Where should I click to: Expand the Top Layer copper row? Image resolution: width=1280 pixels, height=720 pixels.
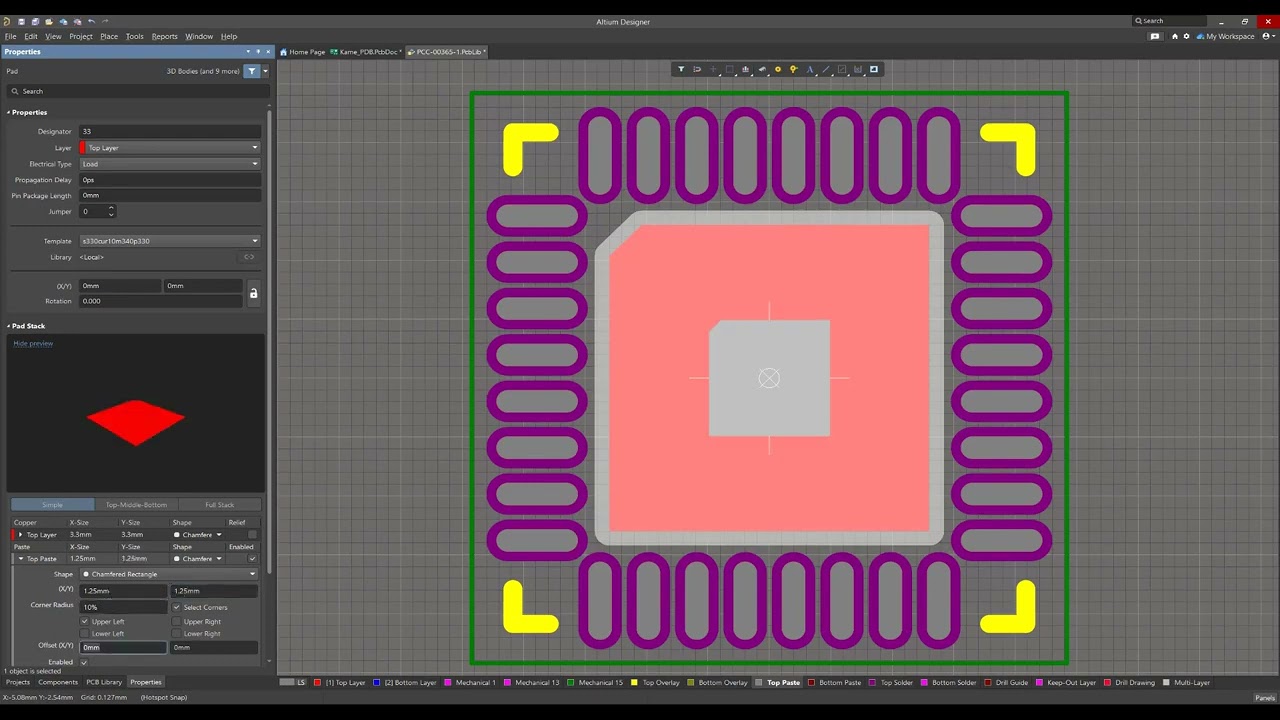(x=20, y=535)
